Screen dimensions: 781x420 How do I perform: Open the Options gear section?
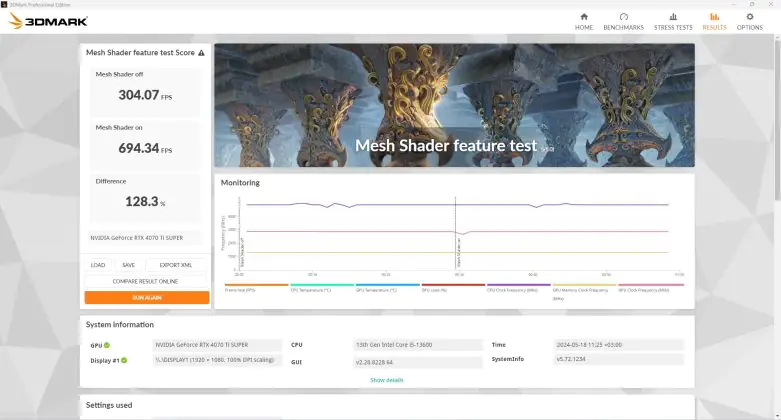pyautogui.click(x=750, y=22)
